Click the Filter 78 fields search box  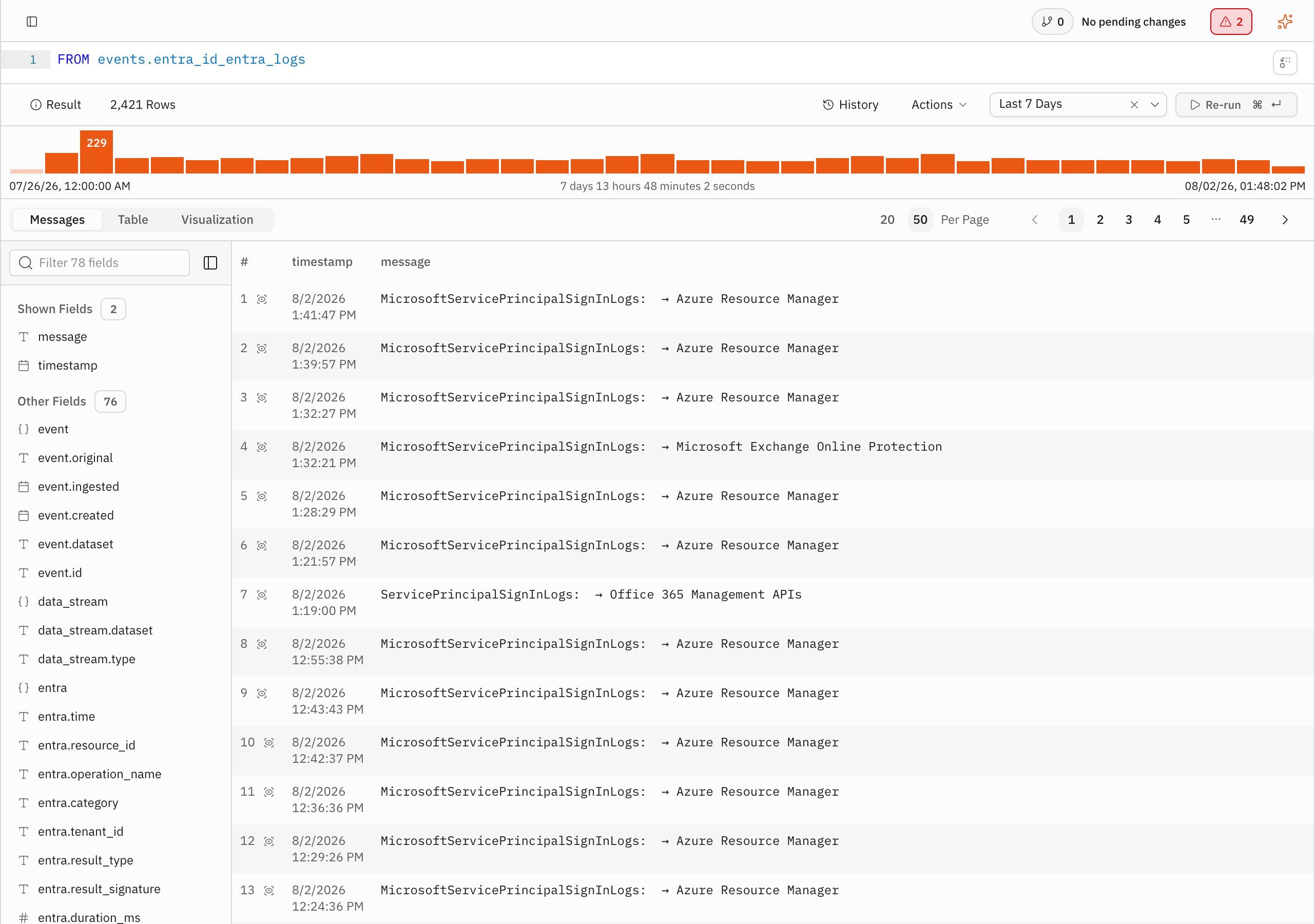coord(100,263)
